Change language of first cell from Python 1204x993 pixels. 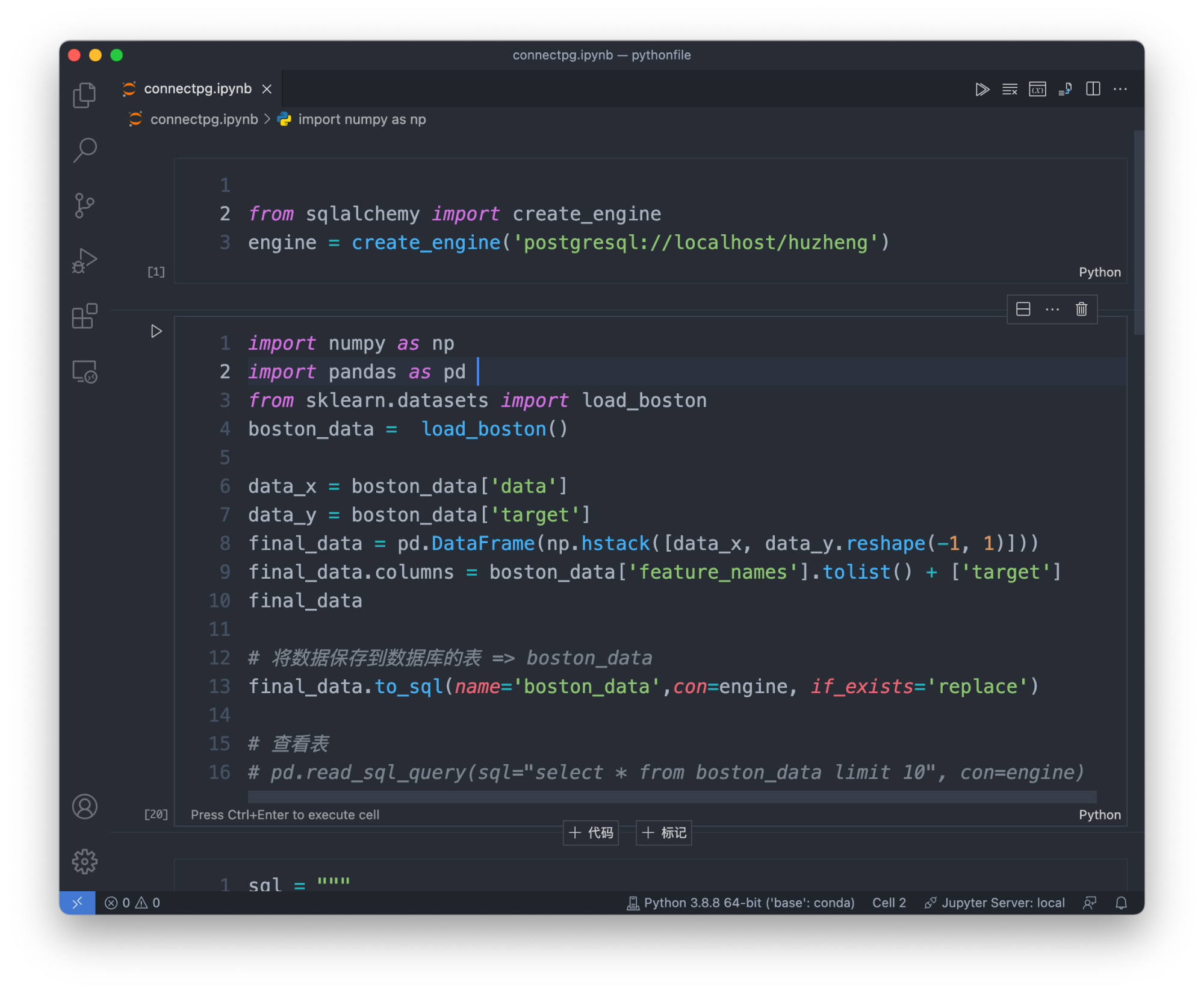[1099, 272]
